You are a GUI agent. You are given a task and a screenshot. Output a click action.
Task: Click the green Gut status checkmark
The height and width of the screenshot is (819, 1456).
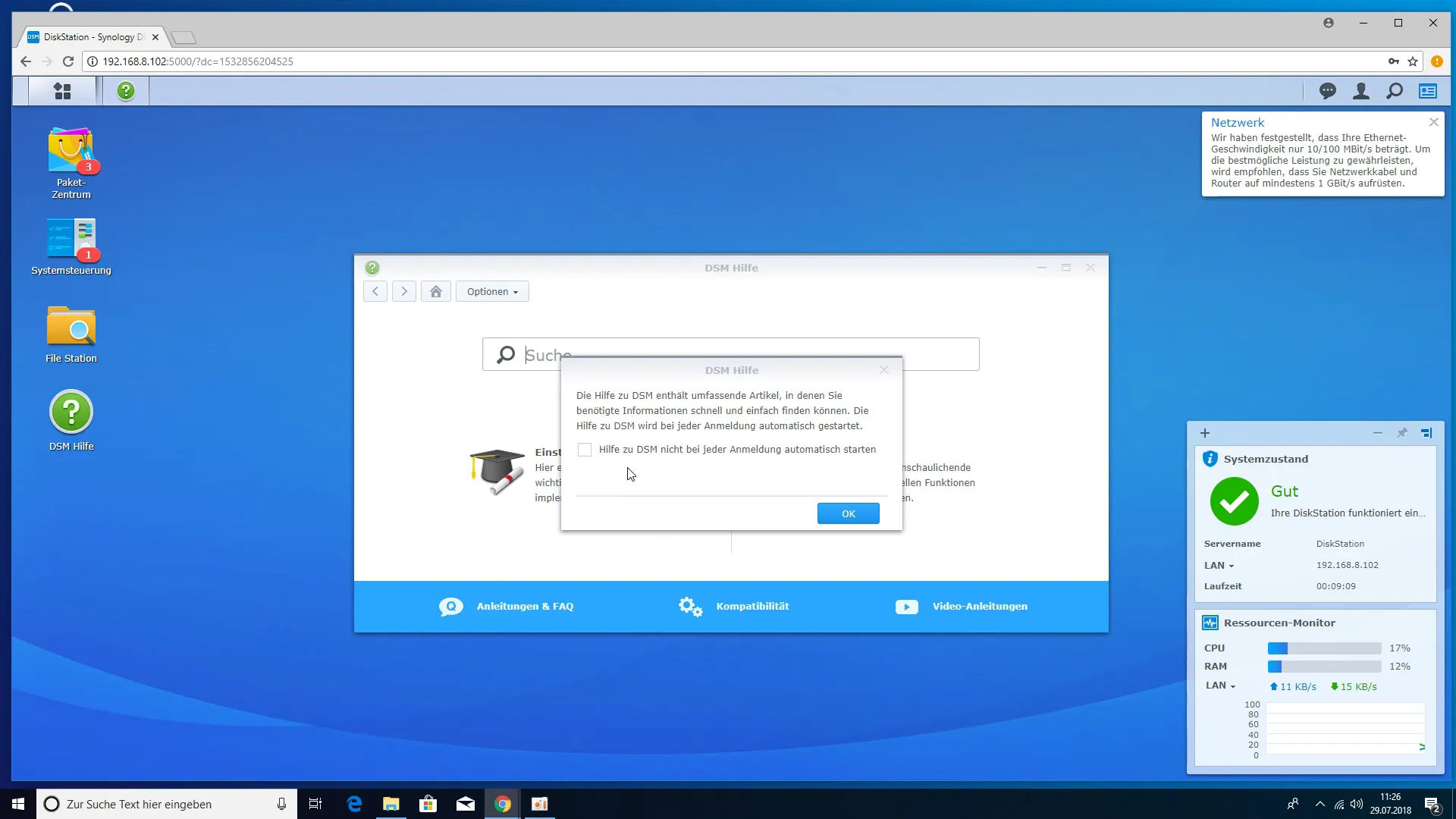pyautogui.click(x=1234, y=501)
